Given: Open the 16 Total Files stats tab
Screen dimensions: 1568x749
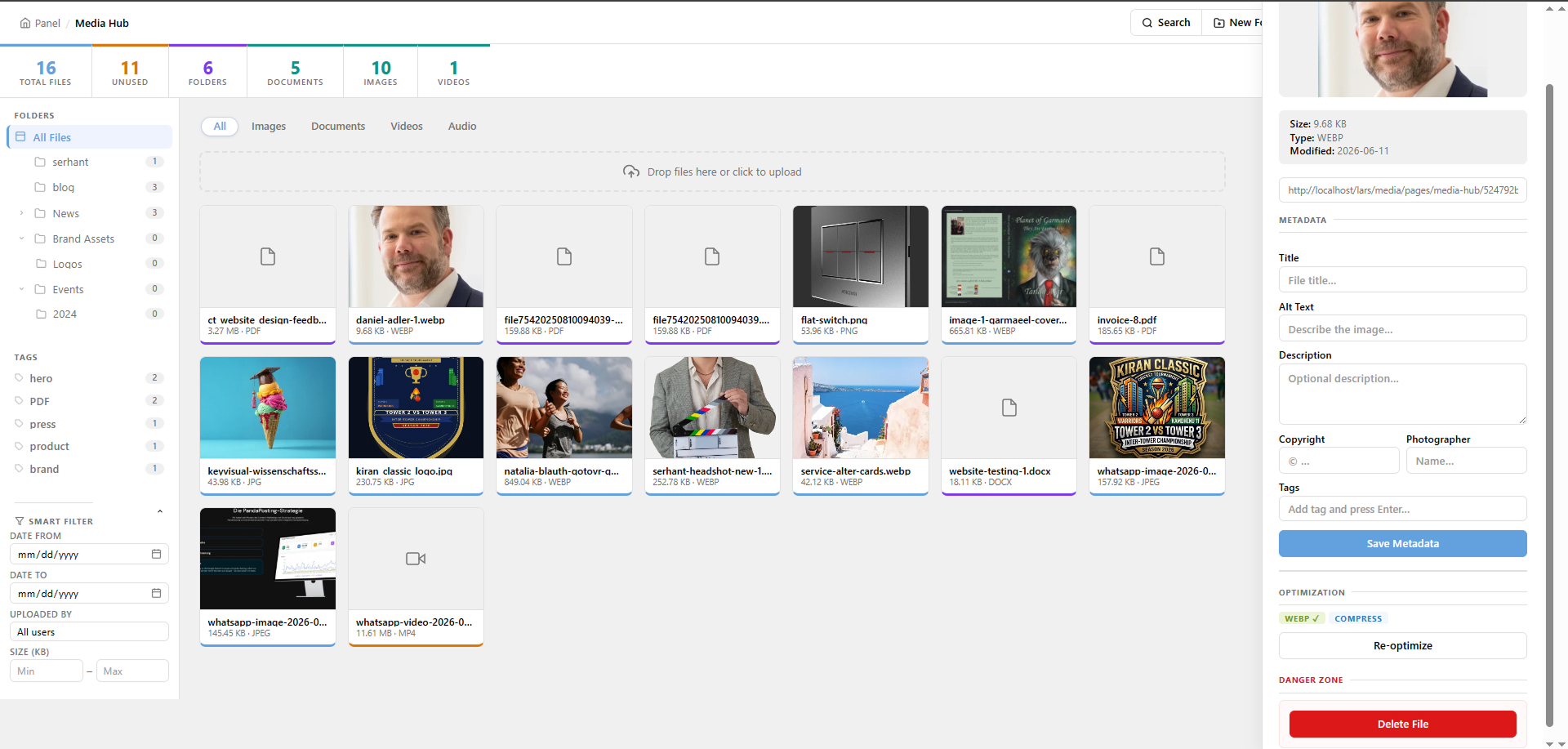Looking at the screenshot, I should click(46, 72).
